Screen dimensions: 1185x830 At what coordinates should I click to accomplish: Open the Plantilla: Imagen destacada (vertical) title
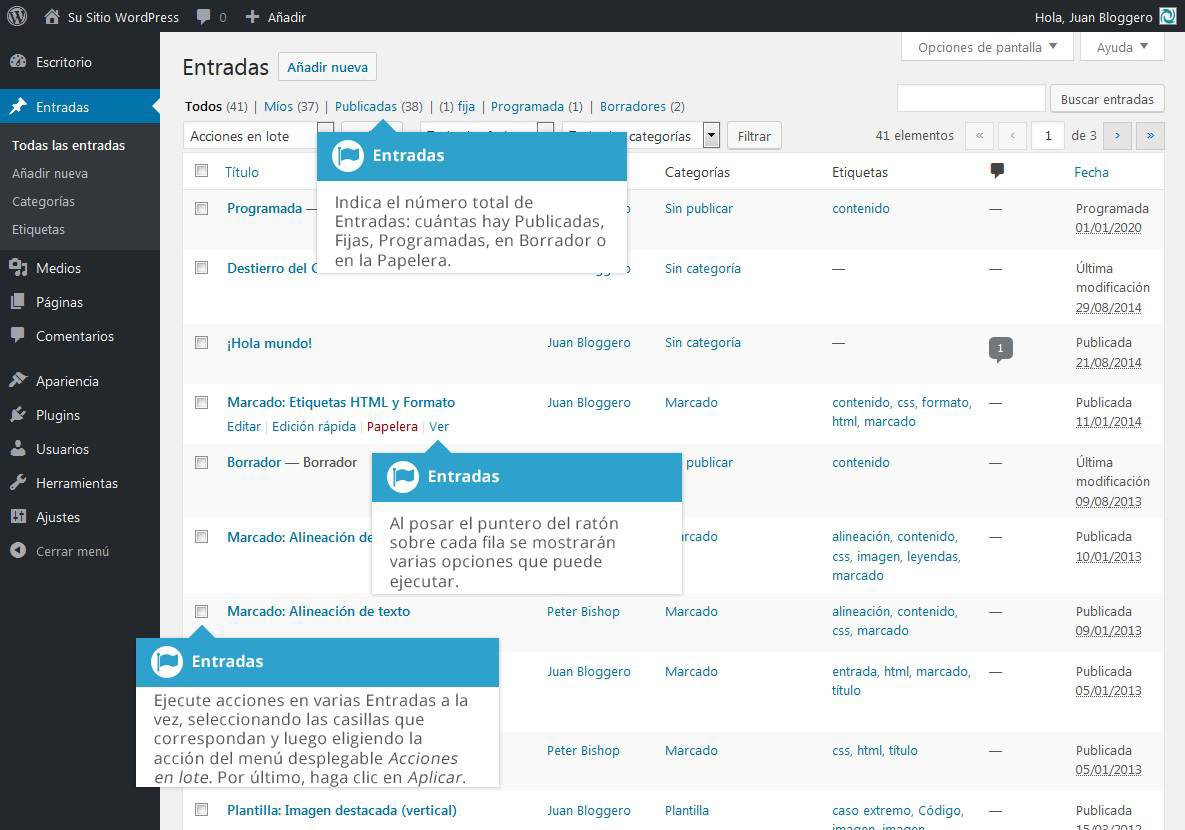click(342, 810)
